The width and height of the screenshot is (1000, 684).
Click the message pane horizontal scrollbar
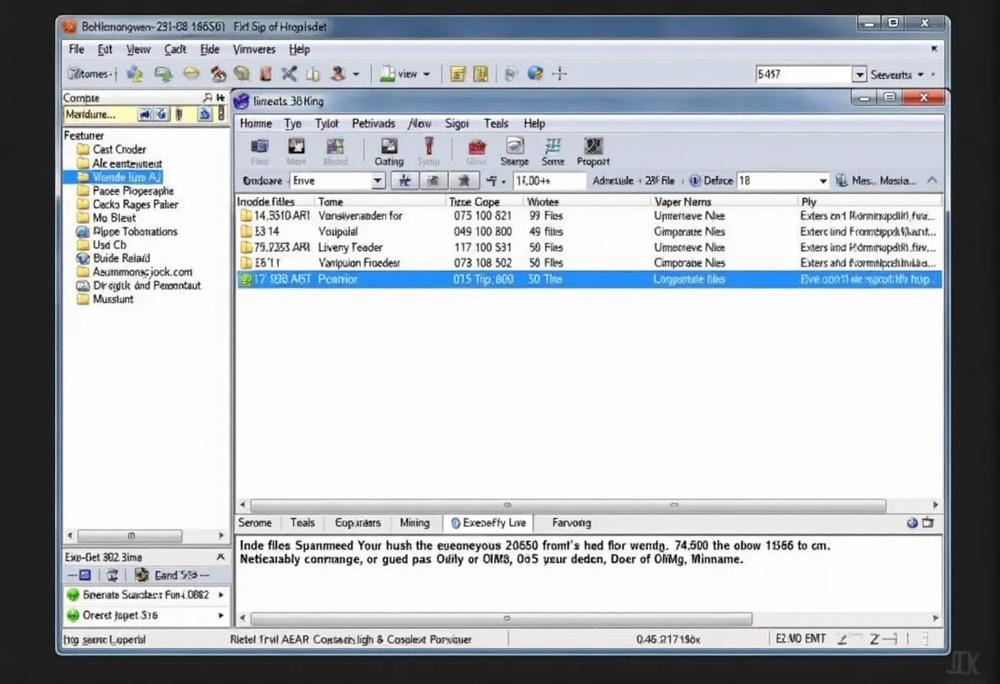(501, 618)
